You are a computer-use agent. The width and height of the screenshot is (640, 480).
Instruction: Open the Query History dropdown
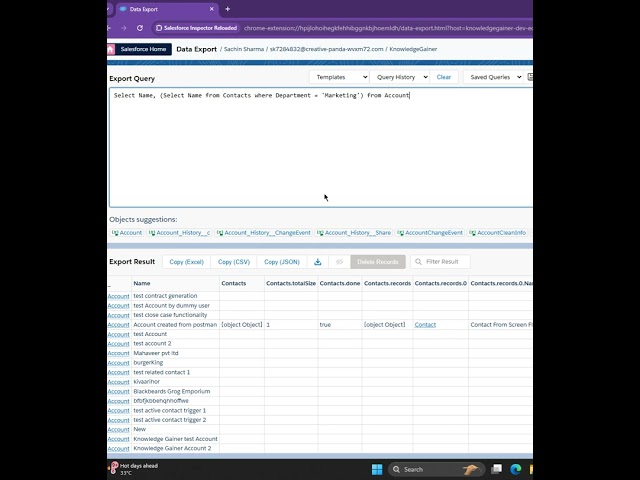(x=400, y=77)
